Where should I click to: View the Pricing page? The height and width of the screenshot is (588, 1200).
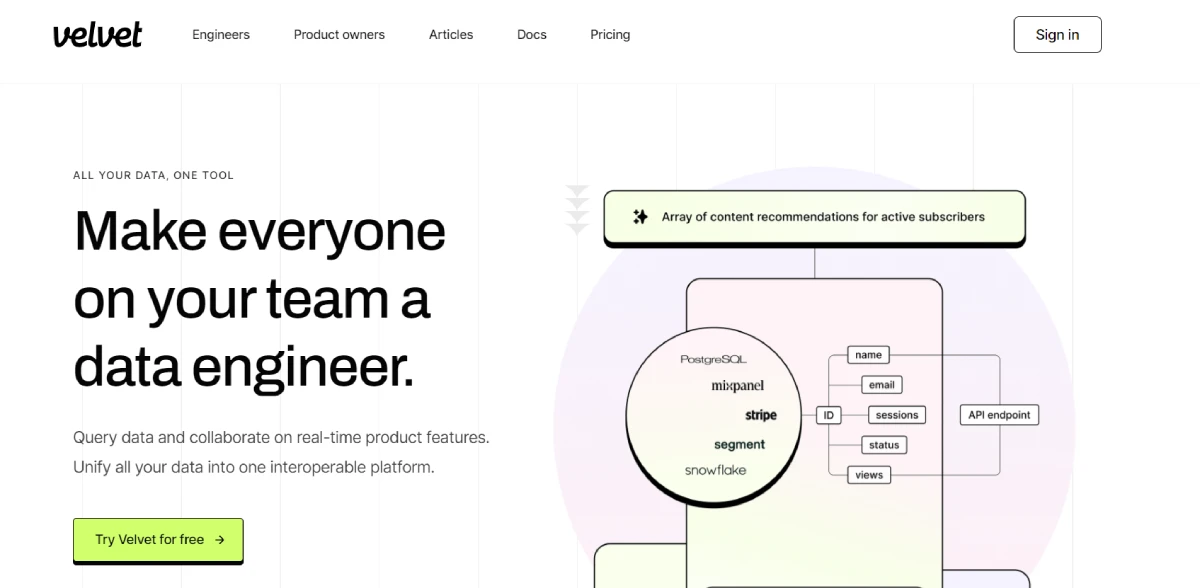click(610, 34)
